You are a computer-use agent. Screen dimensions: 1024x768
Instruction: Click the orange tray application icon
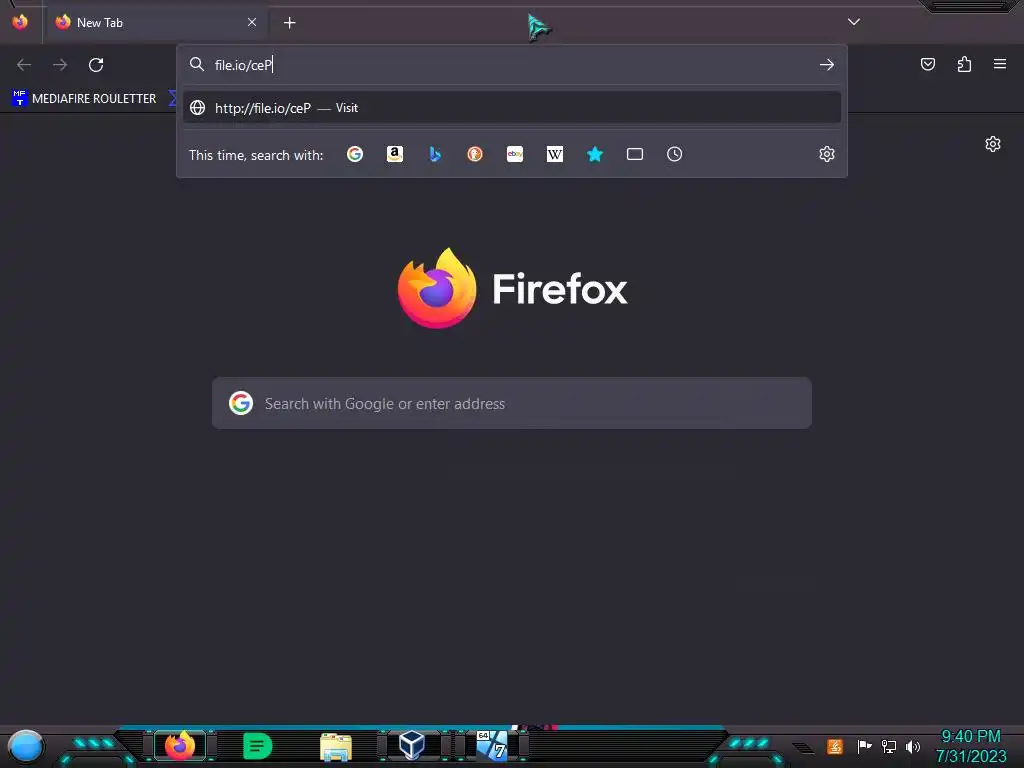(x=835, y=746)
